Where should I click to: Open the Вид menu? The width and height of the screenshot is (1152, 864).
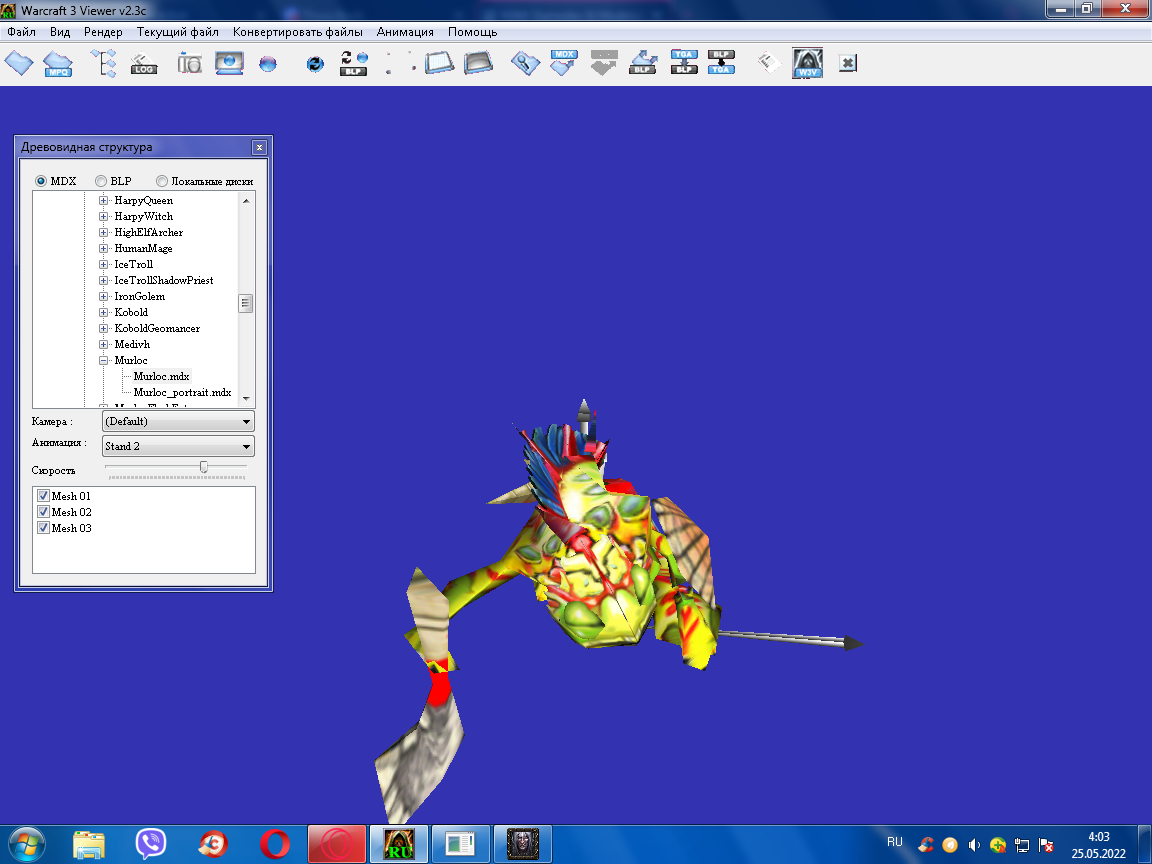[60, 32]
